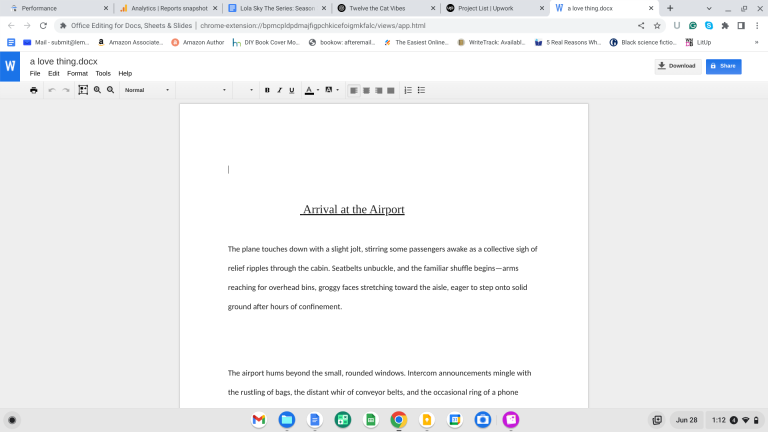Image resolution: width=768 pixels, height=432 pixels.
Task: Expand the tab search chevron
Action: [709, 8]
